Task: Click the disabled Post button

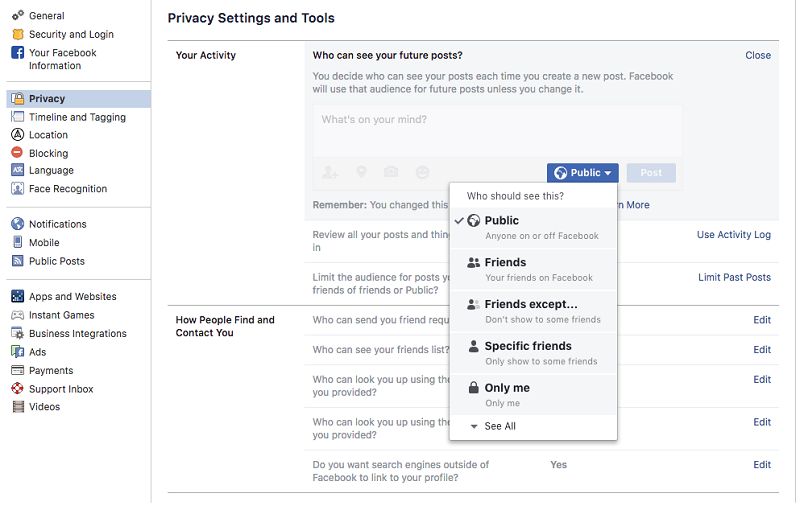Action: click(652, 173)
